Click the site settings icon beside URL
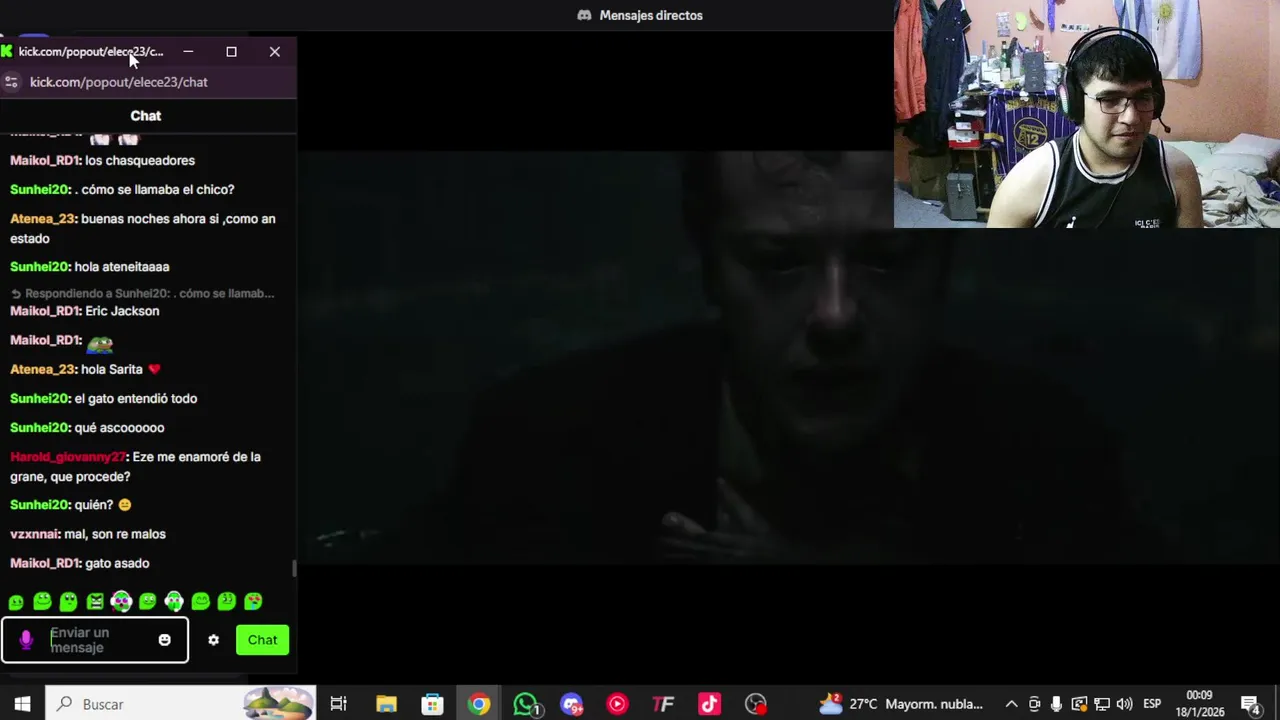Screen dimensions: 1280x720 12,82
